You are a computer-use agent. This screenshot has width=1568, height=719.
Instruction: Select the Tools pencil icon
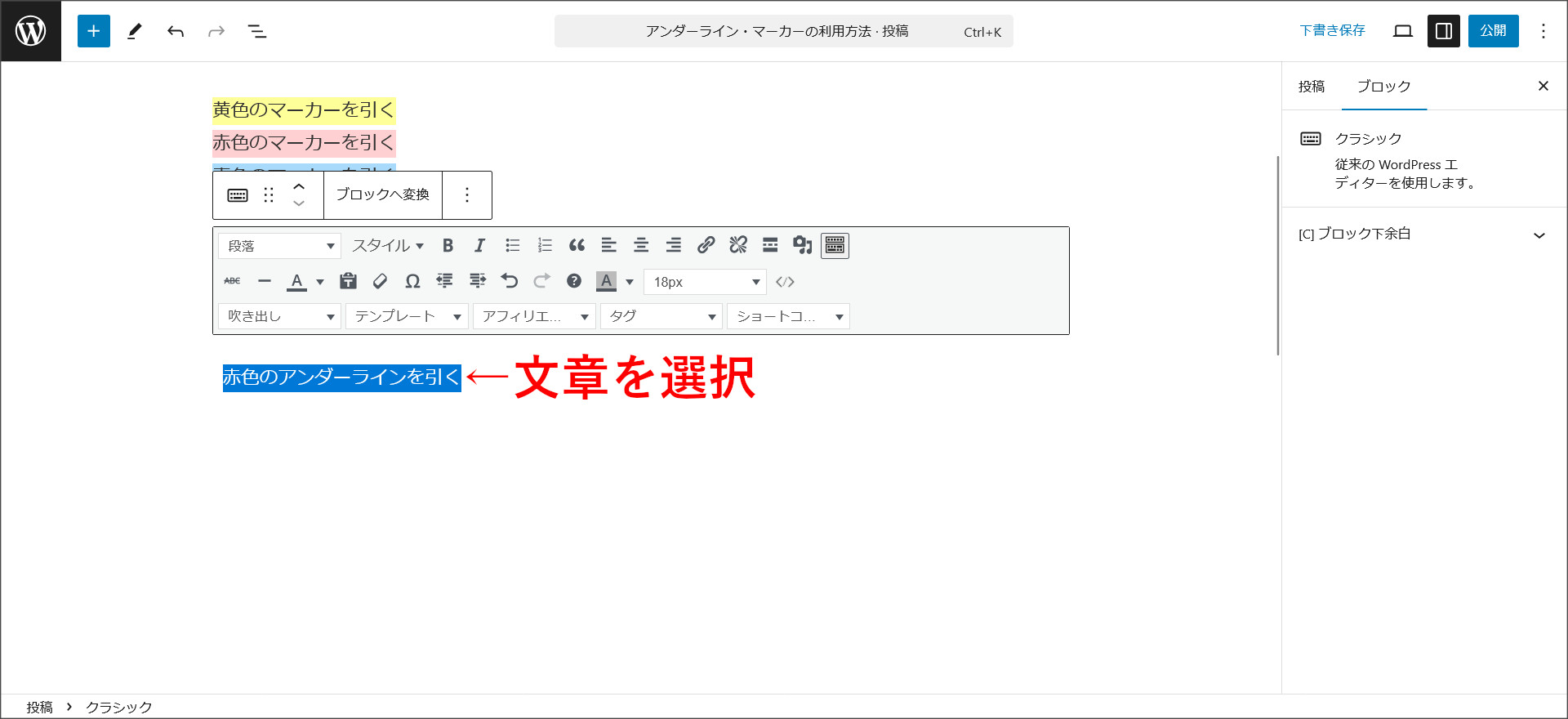(x=135, y=31)
